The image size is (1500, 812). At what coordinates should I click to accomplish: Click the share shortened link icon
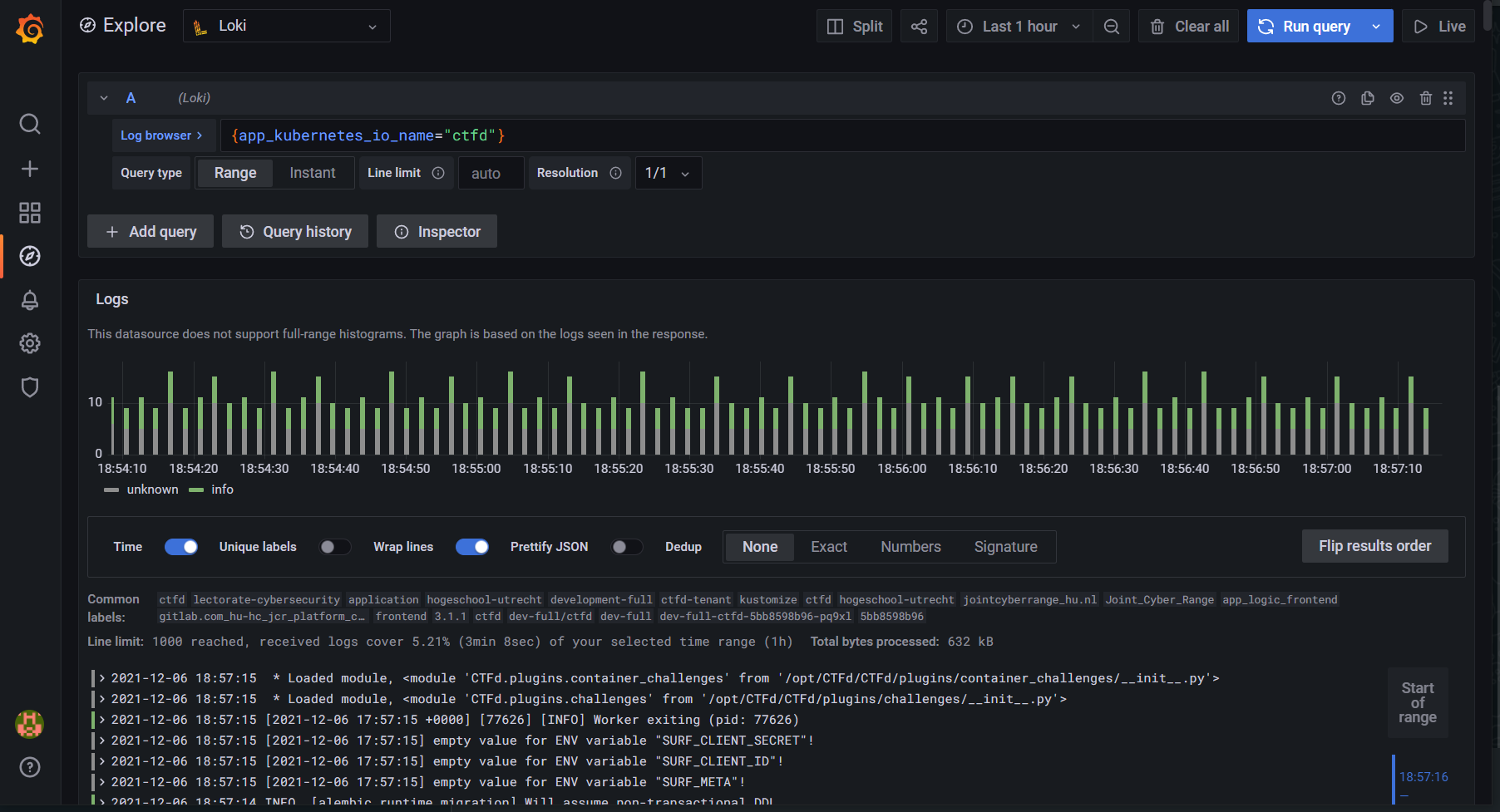[x=919, y=27]
